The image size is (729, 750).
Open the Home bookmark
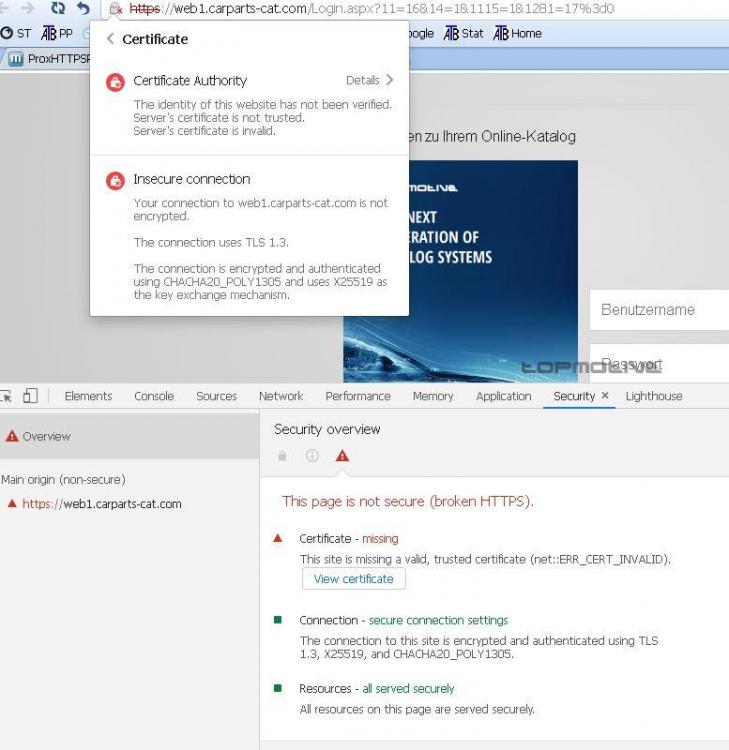tap(518, 33)
